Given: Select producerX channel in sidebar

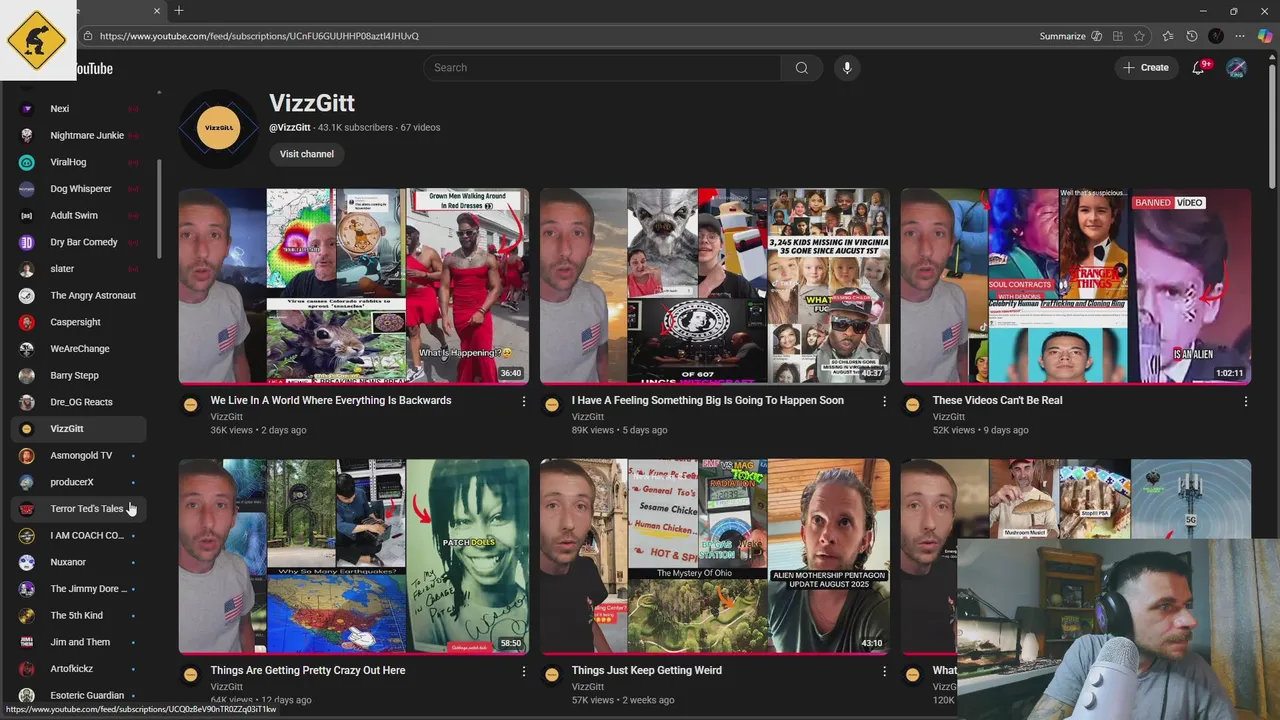Looking at the screenshot, I should 78,482.
